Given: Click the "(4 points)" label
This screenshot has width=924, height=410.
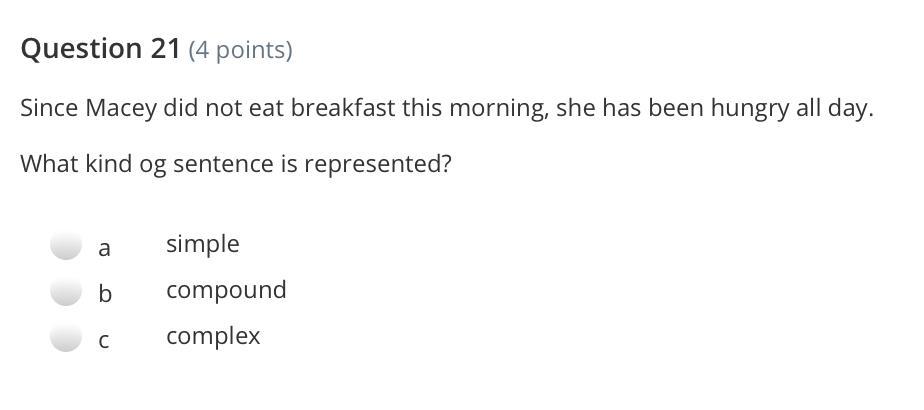Looking at the screenshot, I should tap(240, 50).
